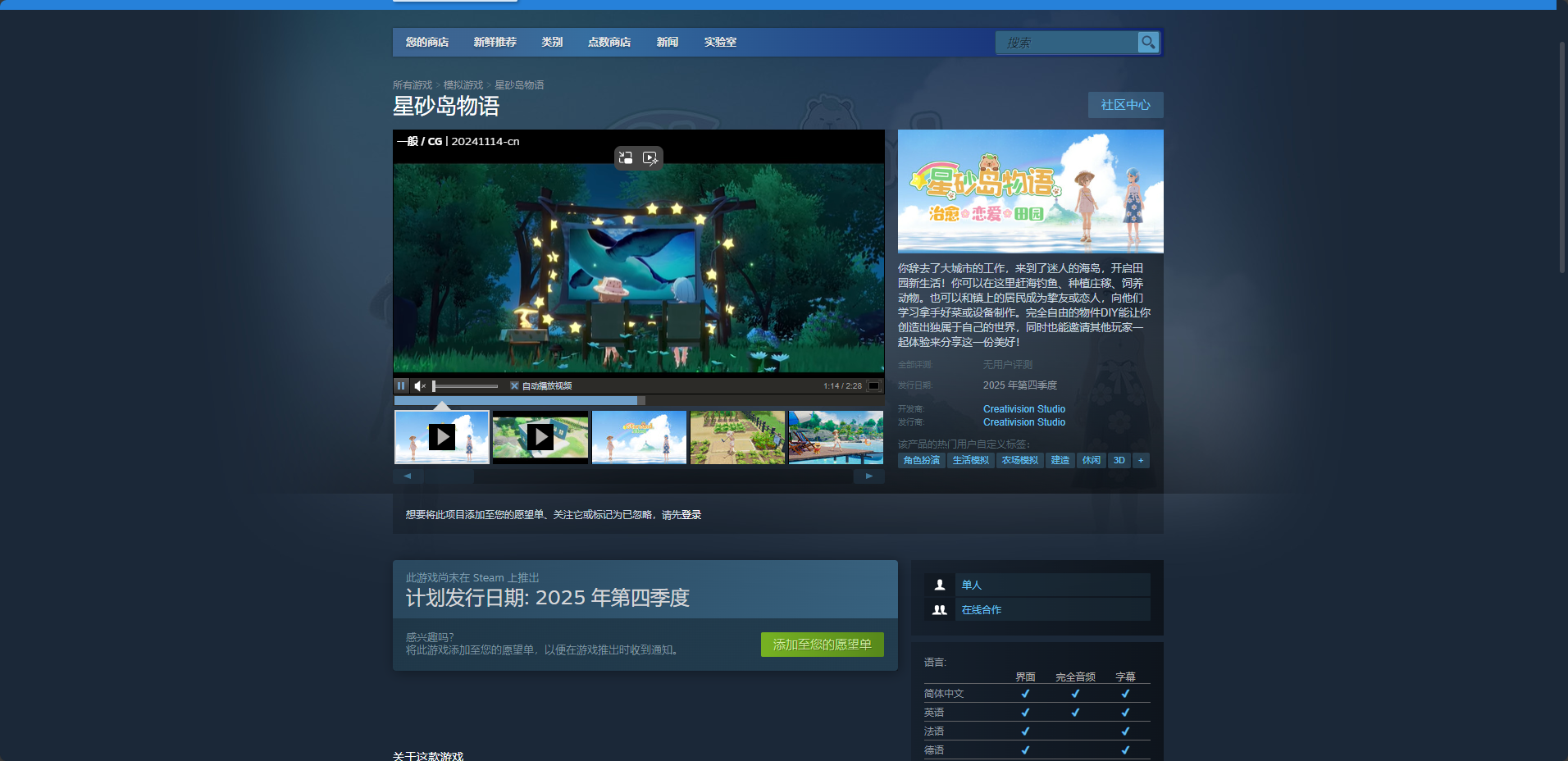Click the 生活模拟 tag
The image size is (1568, 761).
(x=971, y=460)
